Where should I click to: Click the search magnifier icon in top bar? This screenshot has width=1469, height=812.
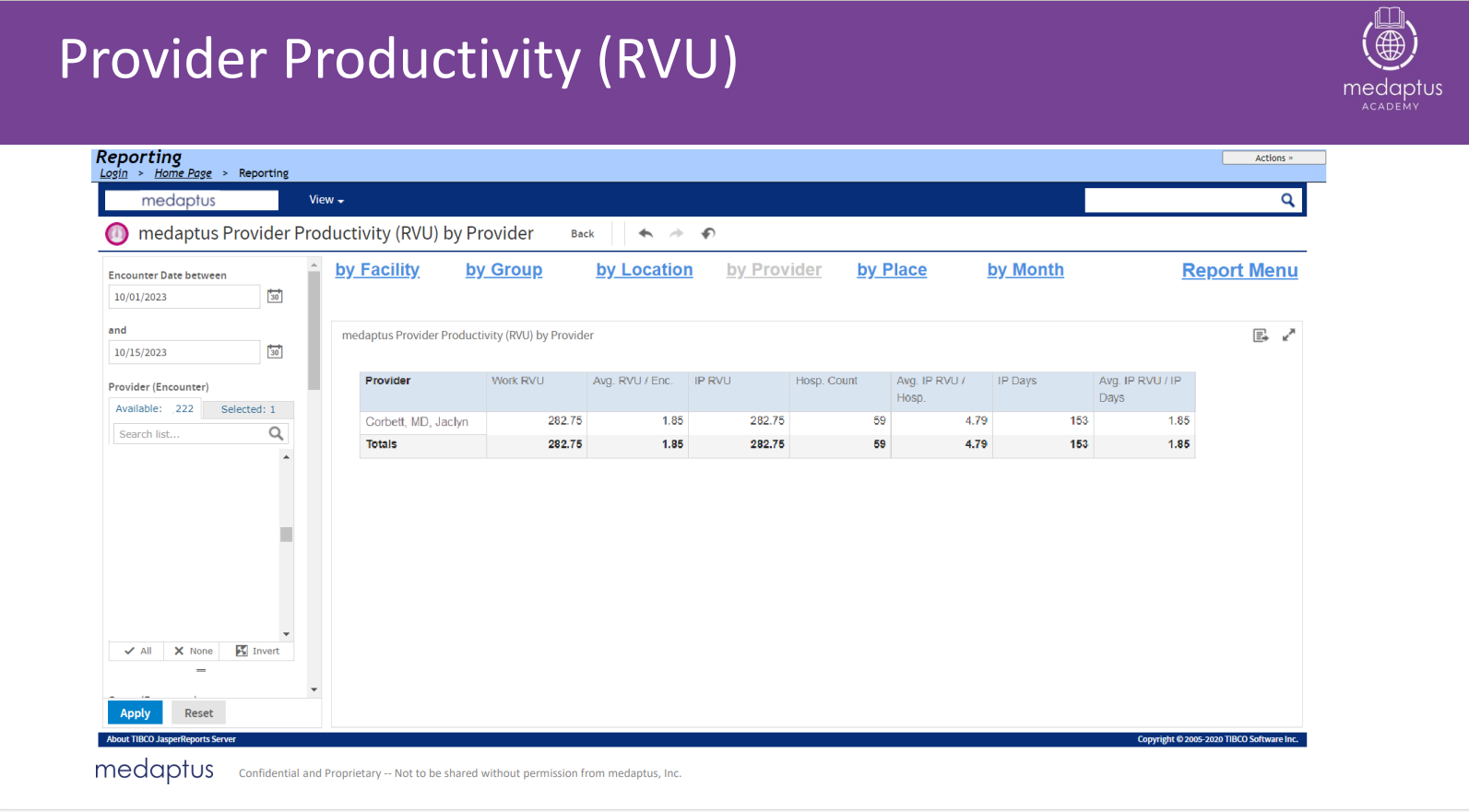pyautogui.click(x=1287, y=200)
